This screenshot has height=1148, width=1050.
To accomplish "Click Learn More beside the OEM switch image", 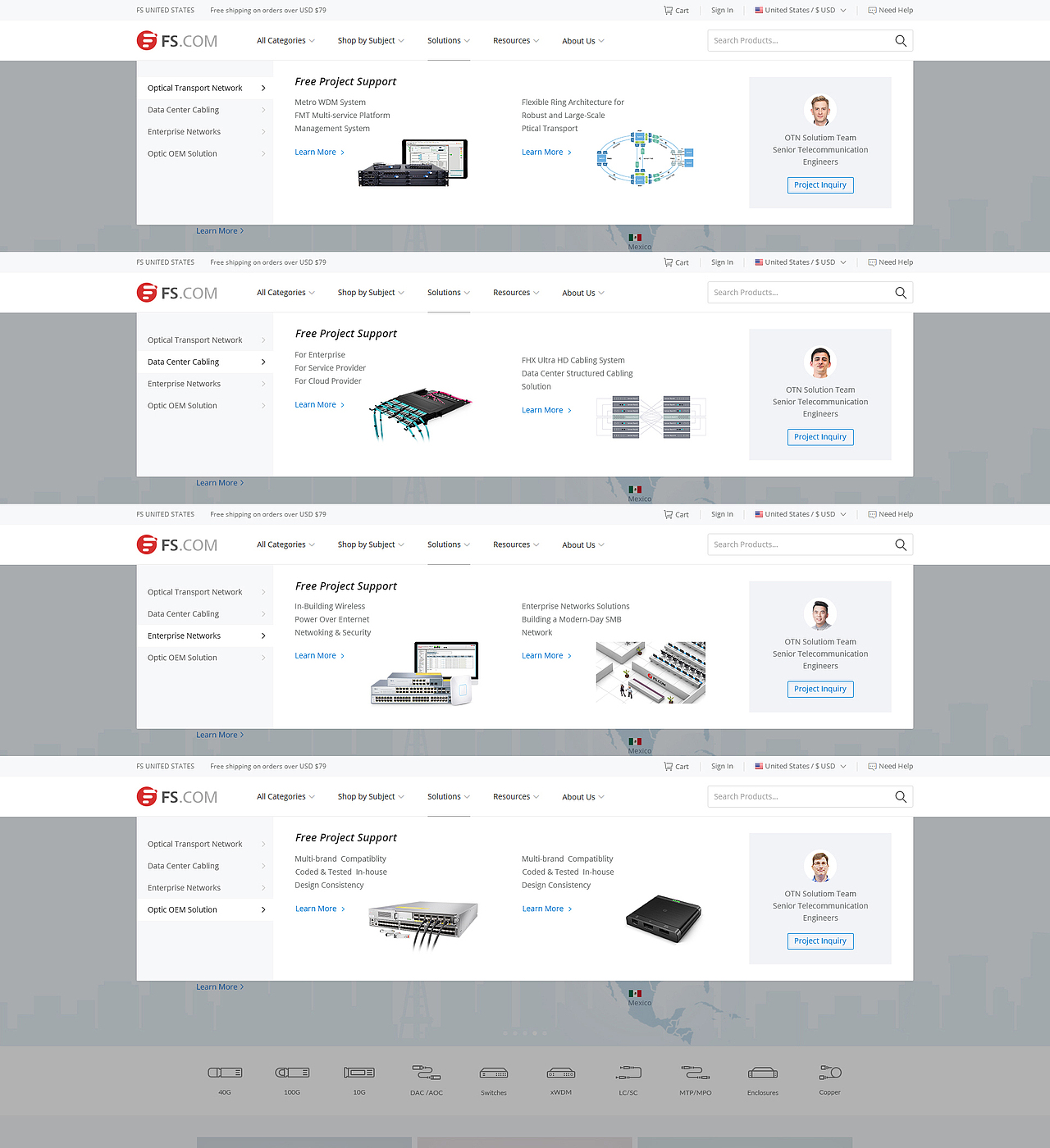I will [x=320, y=909].
